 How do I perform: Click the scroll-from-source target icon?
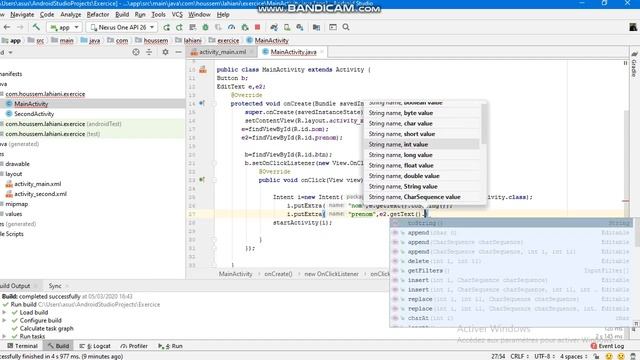[x=136, y=52]
